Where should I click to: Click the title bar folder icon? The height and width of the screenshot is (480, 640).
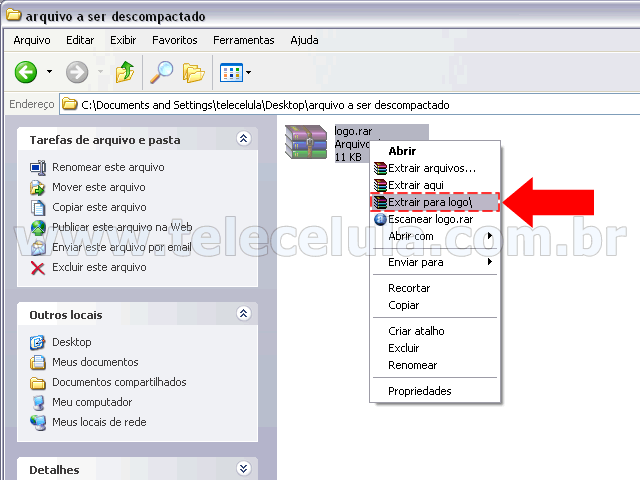[13, 16]
